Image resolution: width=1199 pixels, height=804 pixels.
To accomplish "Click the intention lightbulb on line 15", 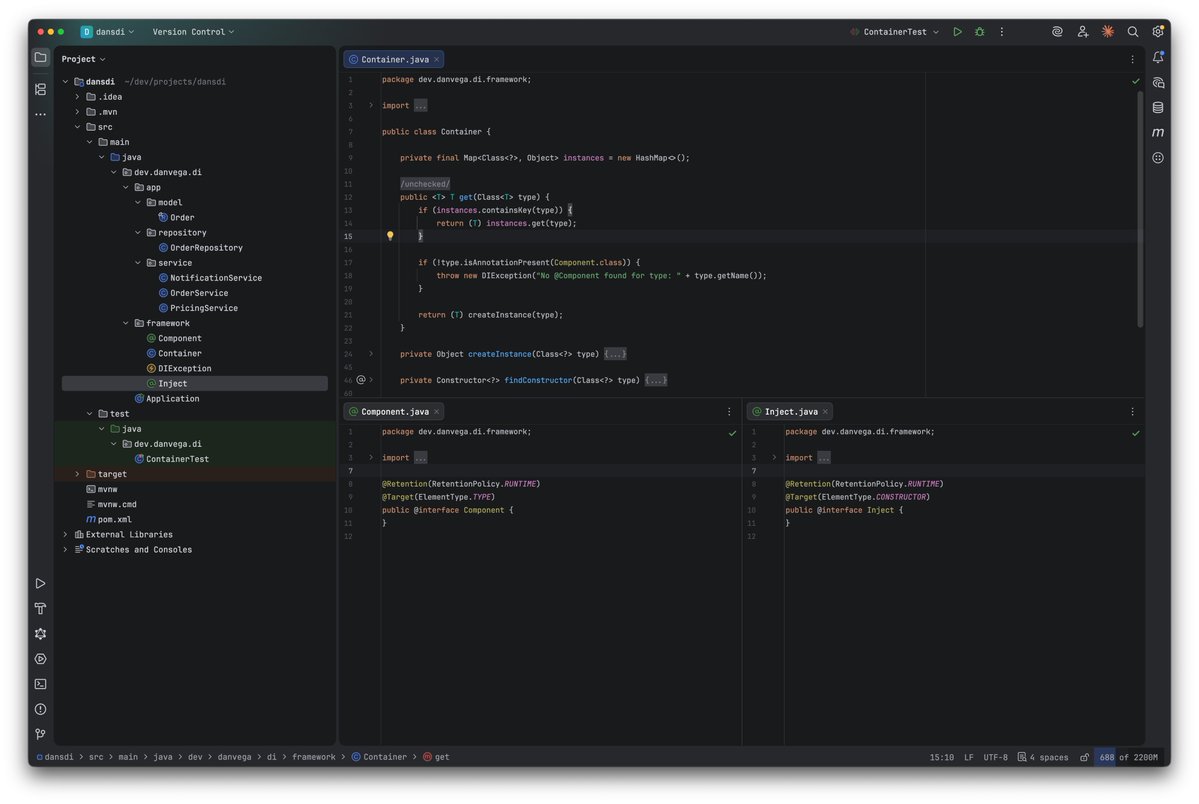I will (390, 236).
